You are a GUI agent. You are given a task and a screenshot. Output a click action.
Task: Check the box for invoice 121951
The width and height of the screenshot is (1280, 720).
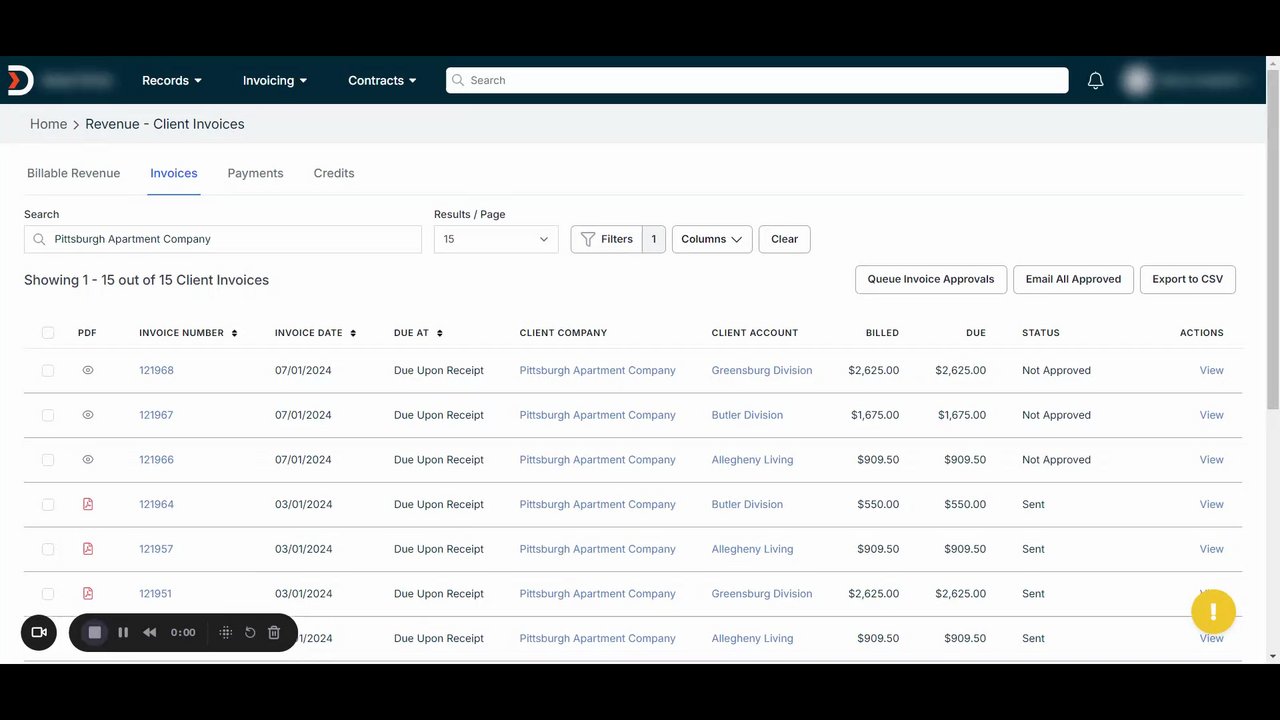(x=48, y=594)
